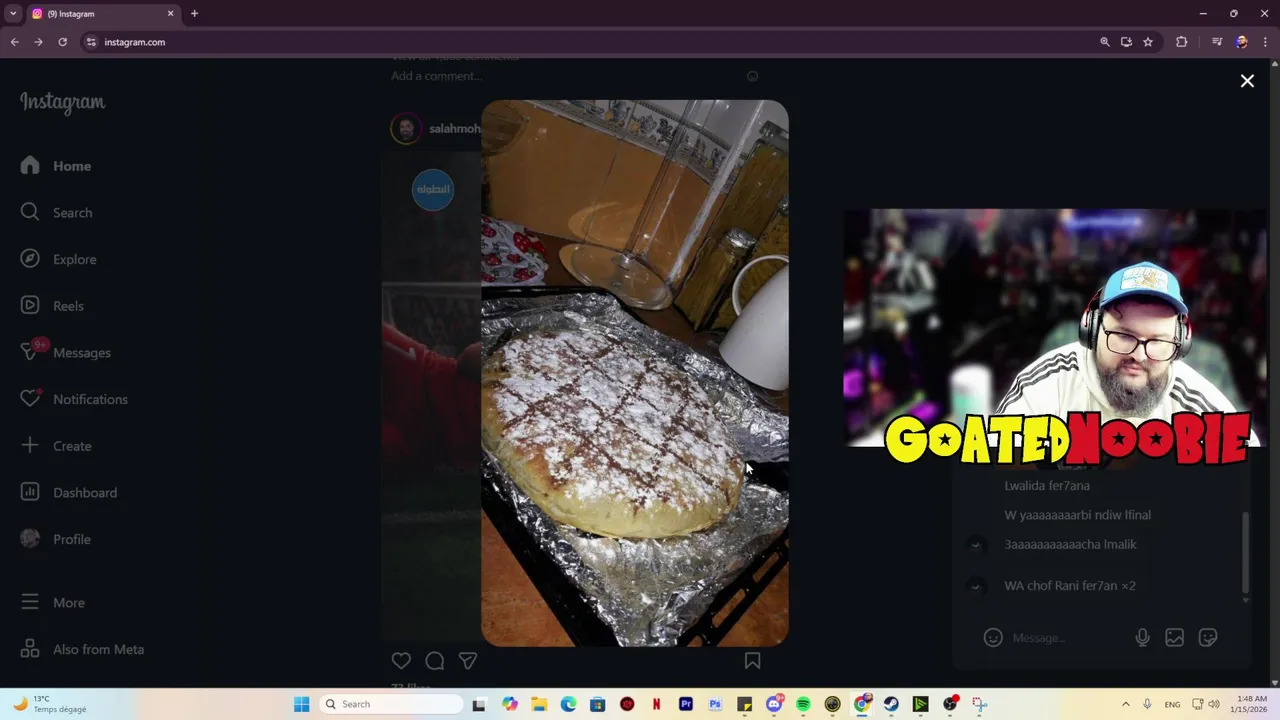
Task: Attach an image in chat
Action: pyautogui.click(x=1174, y=637)
